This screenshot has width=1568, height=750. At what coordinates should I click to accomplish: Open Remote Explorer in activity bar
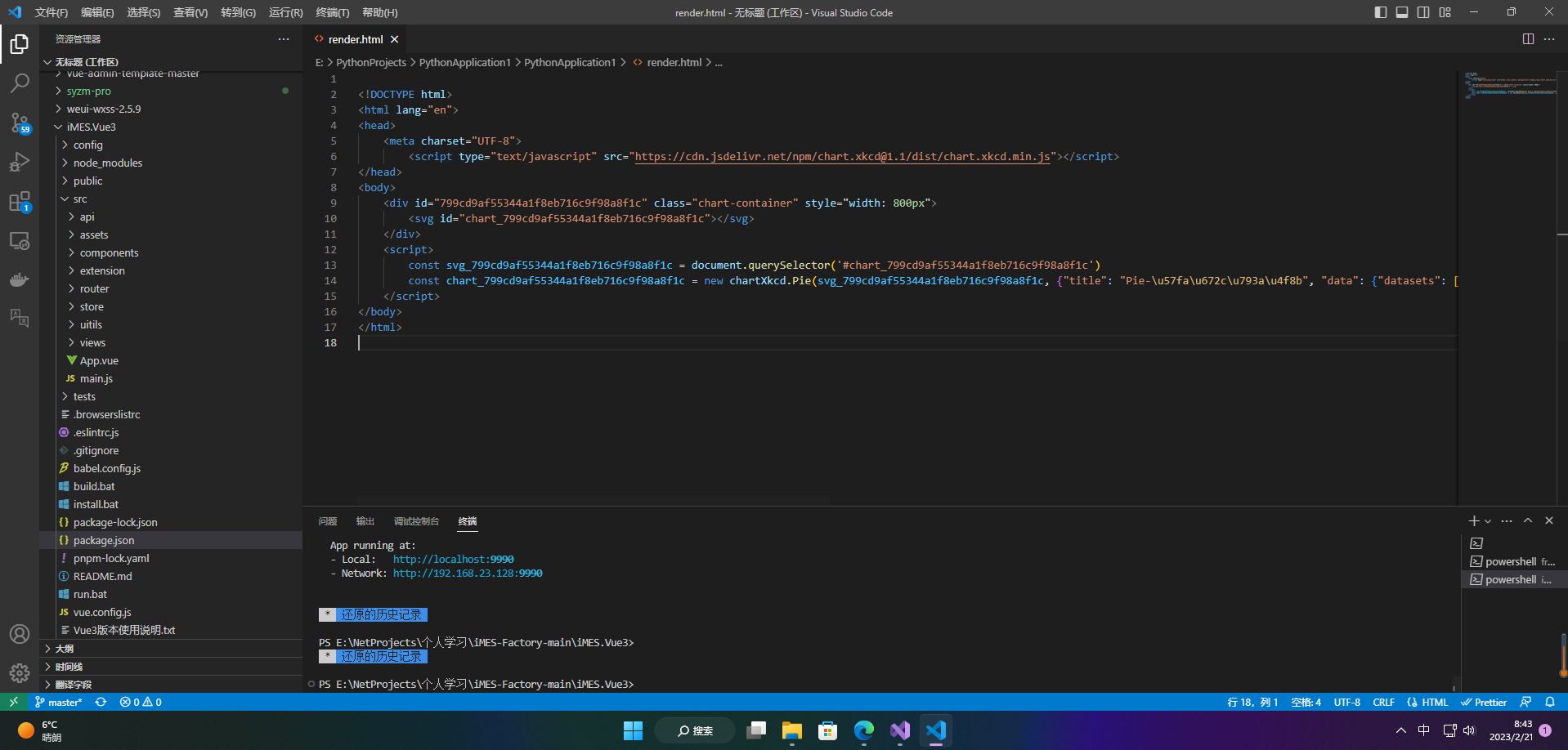[x=20, y=241]
